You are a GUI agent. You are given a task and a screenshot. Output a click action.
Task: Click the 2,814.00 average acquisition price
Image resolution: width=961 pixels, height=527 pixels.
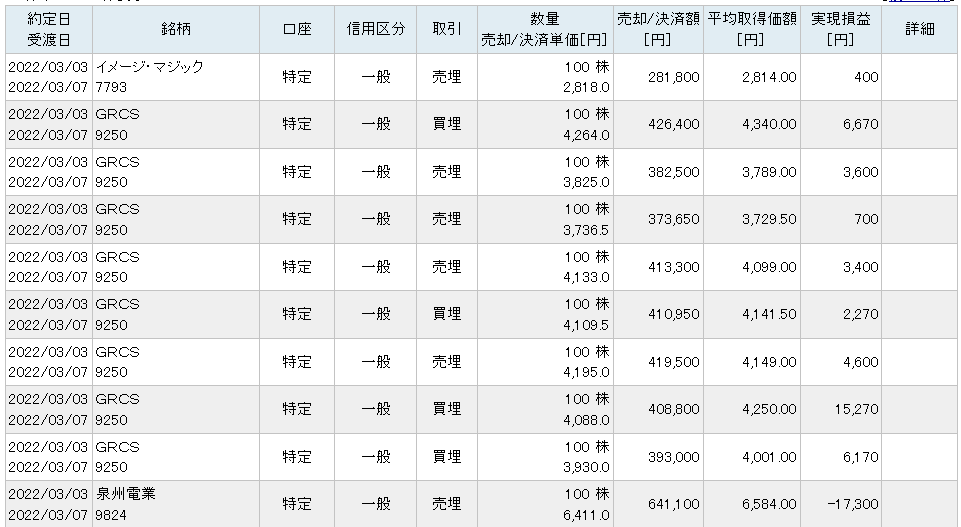click(769, 77)
